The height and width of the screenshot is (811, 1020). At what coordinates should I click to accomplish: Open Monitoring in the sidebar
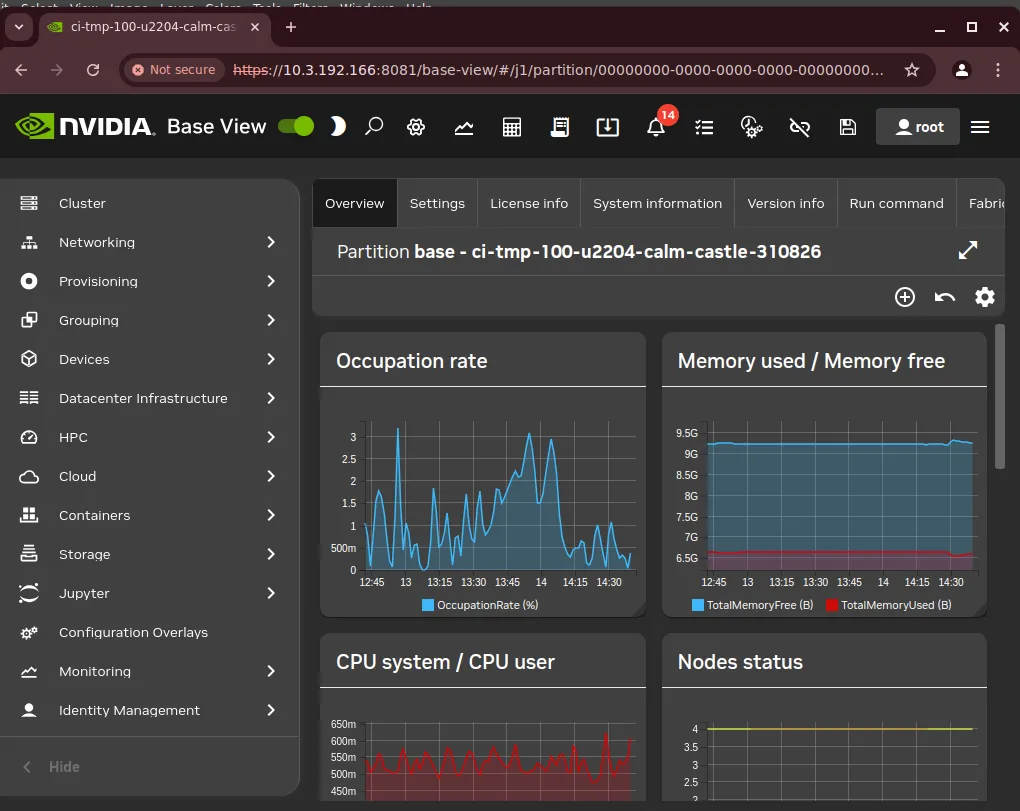tap(95, 671)
